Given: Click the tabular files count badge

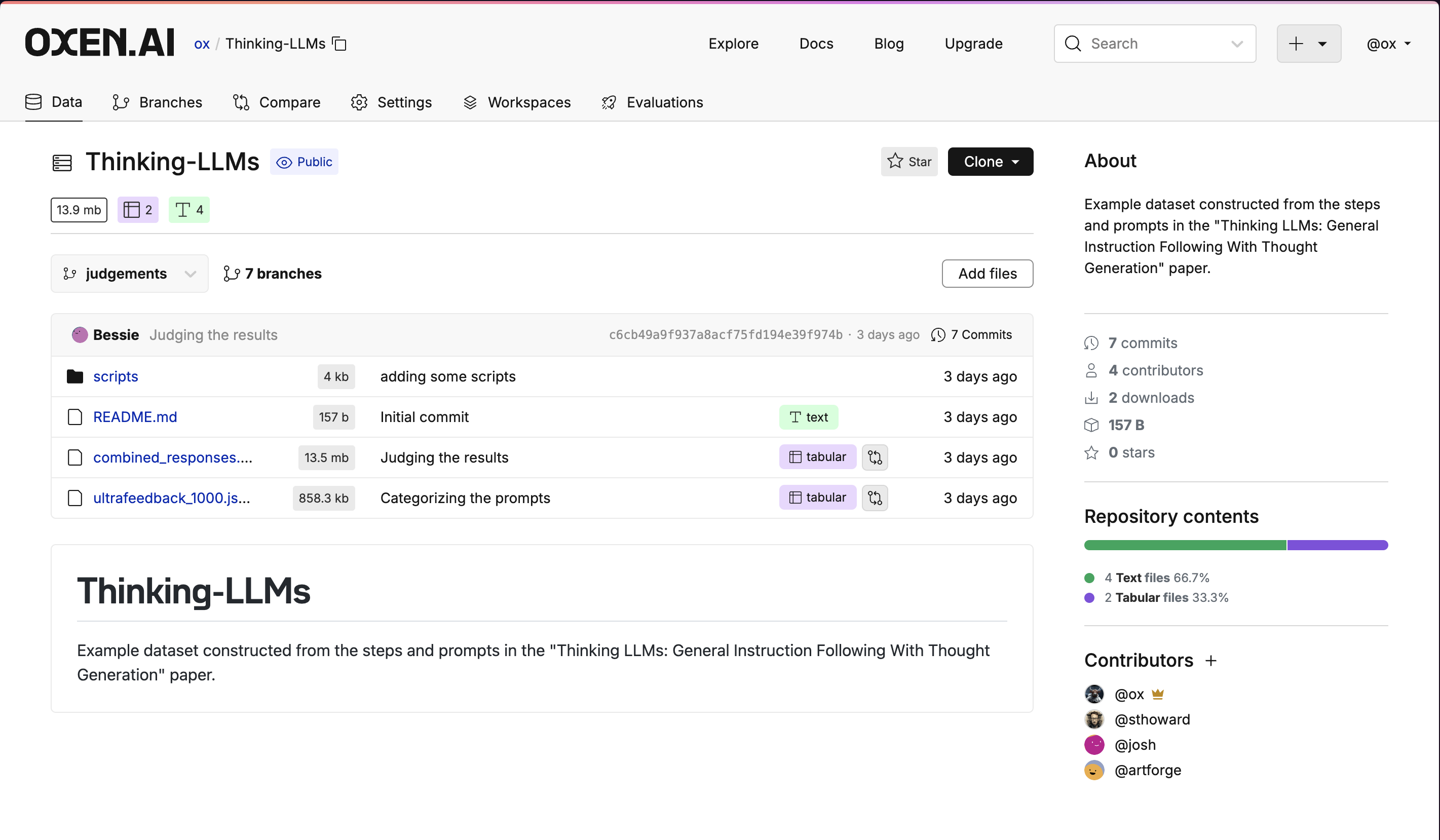Looking at the screenshot, I should pos(138,210).
